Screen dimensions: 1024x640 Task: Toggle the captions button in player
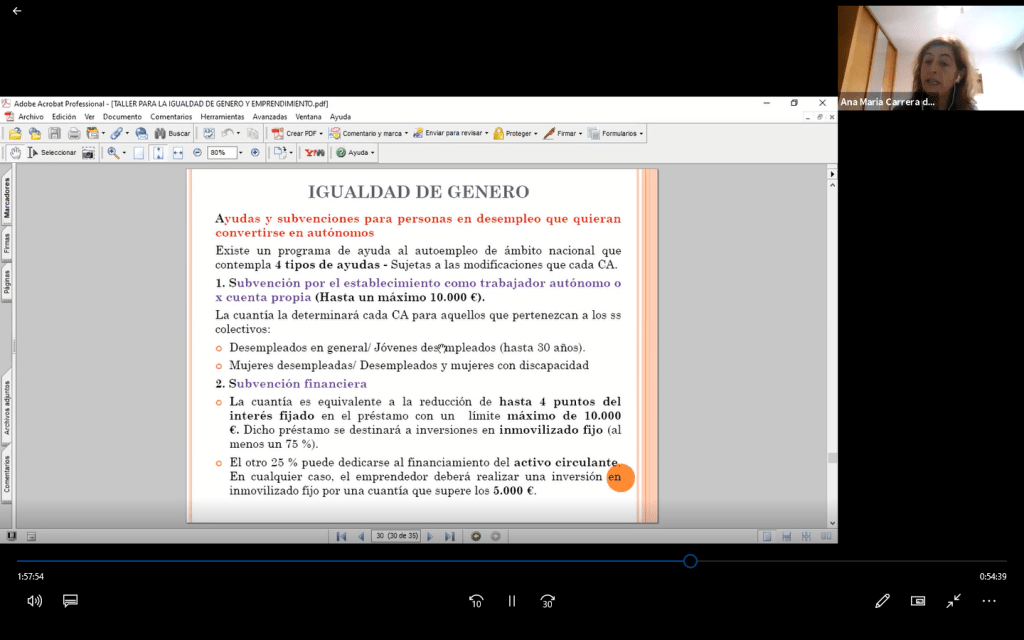70,601
